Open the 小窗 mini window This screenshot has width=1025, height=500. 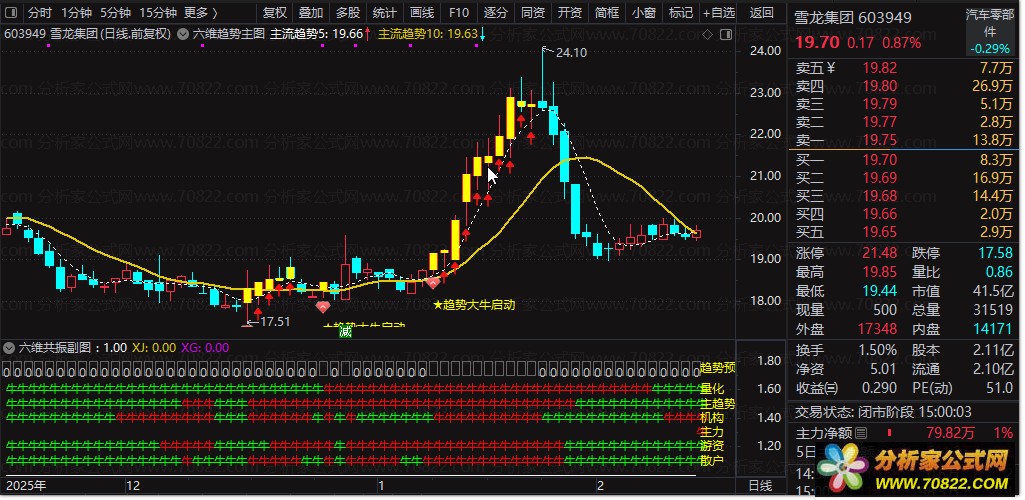[x=645, y=12]
